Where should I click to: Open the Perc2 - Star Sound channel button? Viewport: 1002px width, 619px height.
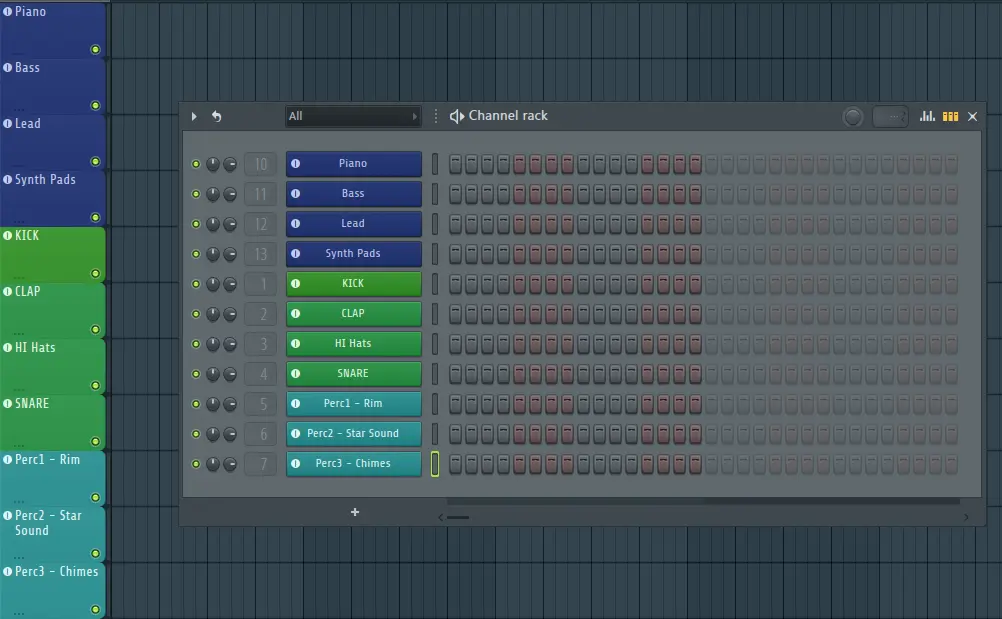coord(353,434)
